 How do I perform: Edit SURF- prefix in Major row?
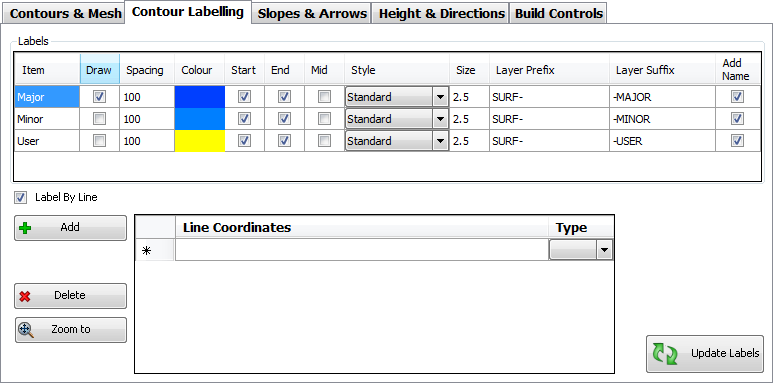[549, 97]
